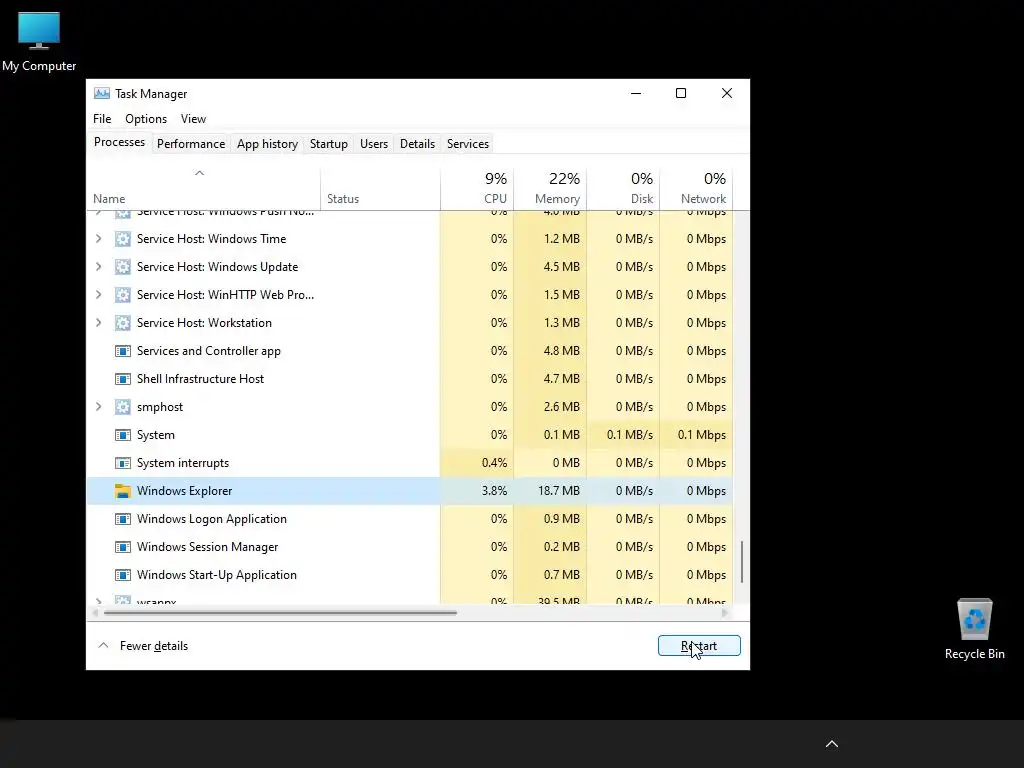Open the Options menu

146,119
